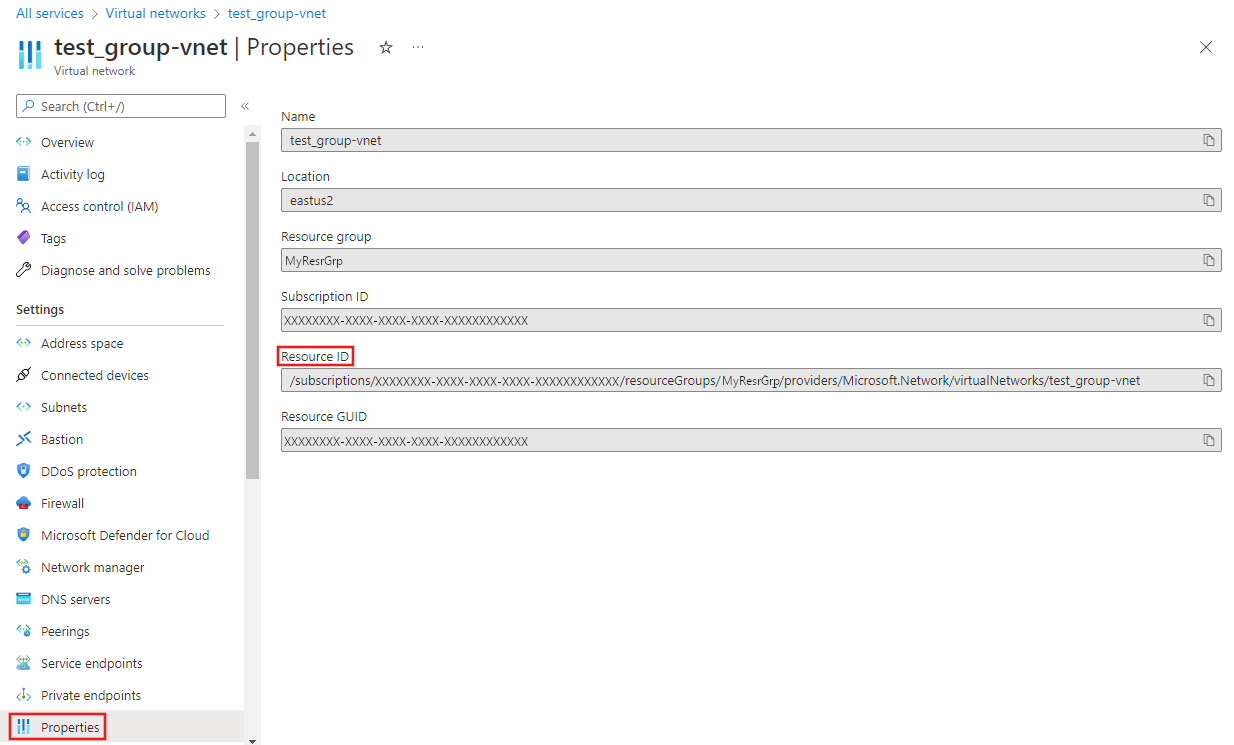Click the Connected devices icon
This screenshot has height=745, width=1234.
tap(24, 375)
